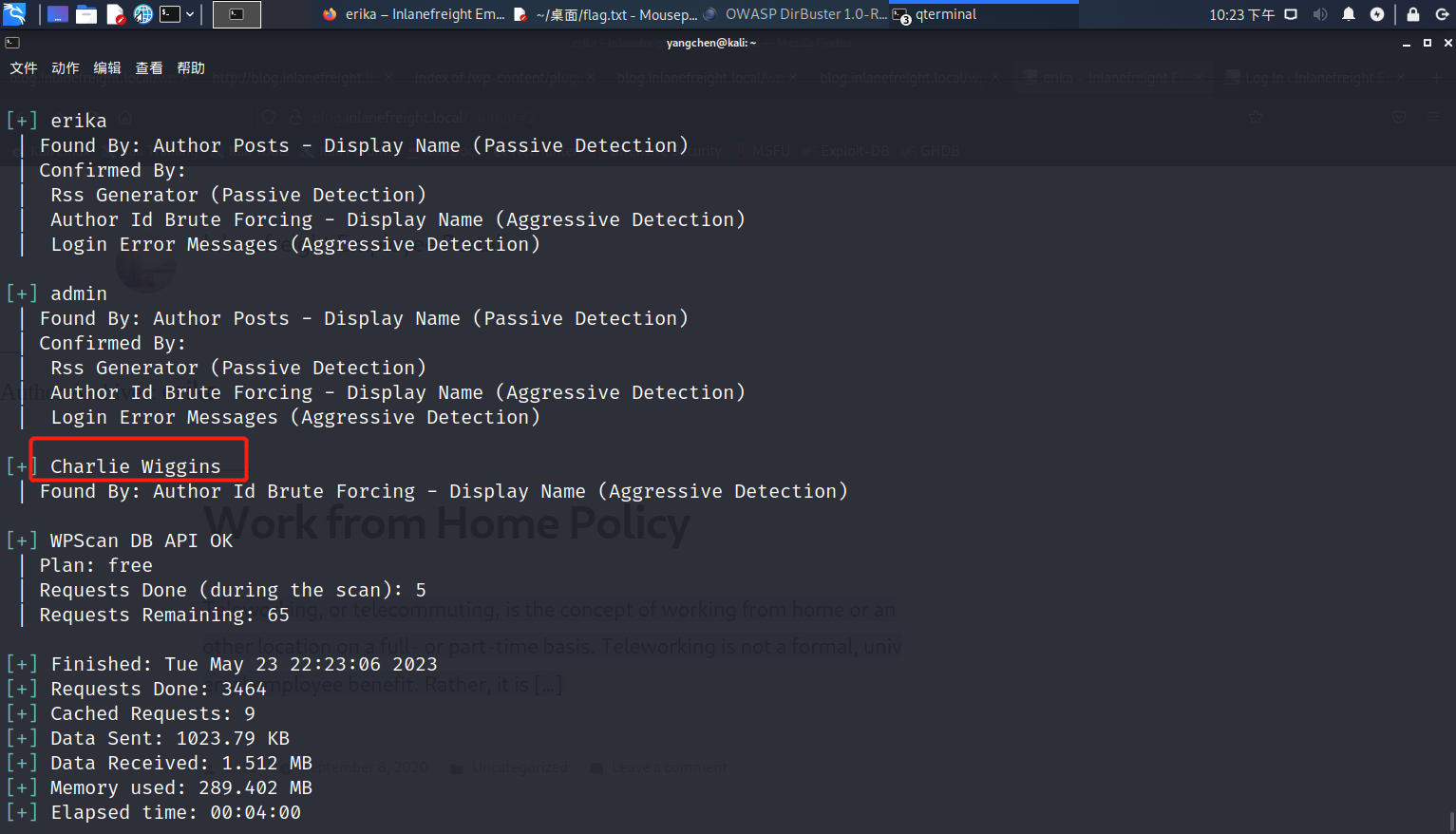Launch terminal emulator from panel

point(170,14)
